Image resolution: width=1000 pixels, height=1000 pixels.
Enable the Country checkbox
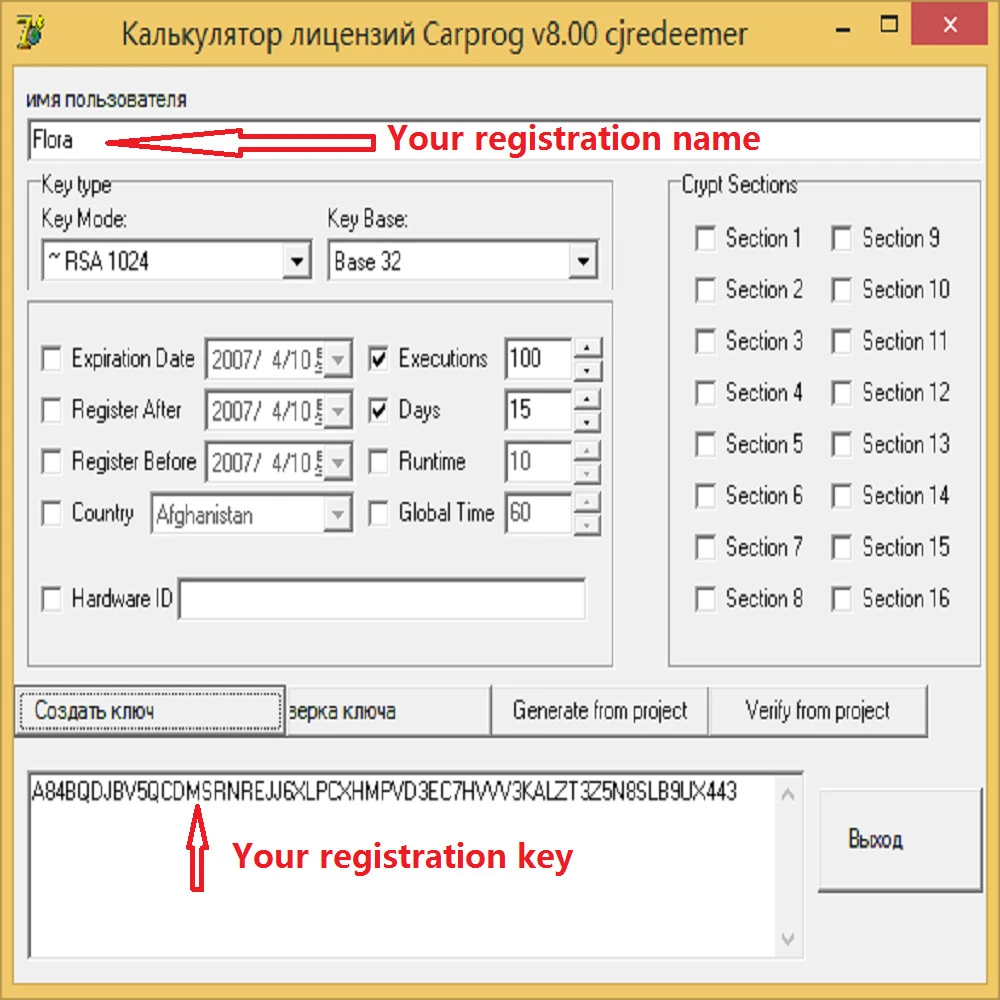point(51,513)
